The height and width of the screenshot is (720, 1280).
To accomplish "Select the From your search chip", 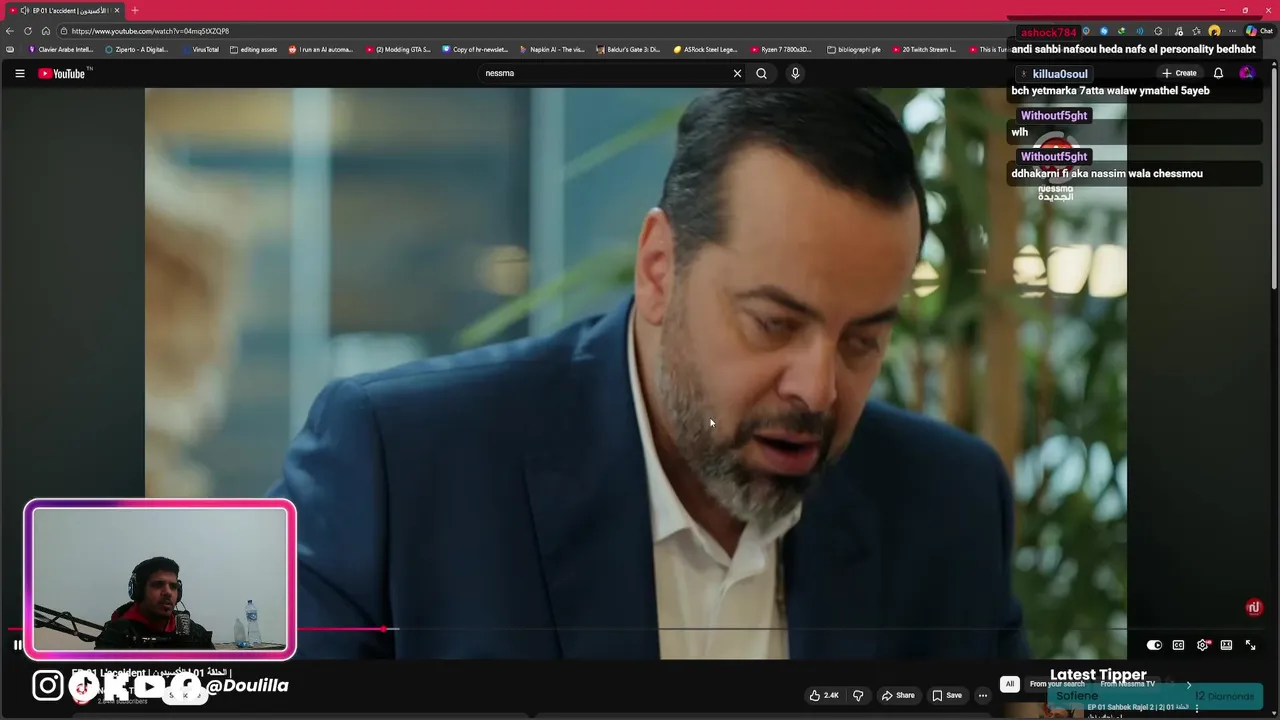I will click(1057, 684).
